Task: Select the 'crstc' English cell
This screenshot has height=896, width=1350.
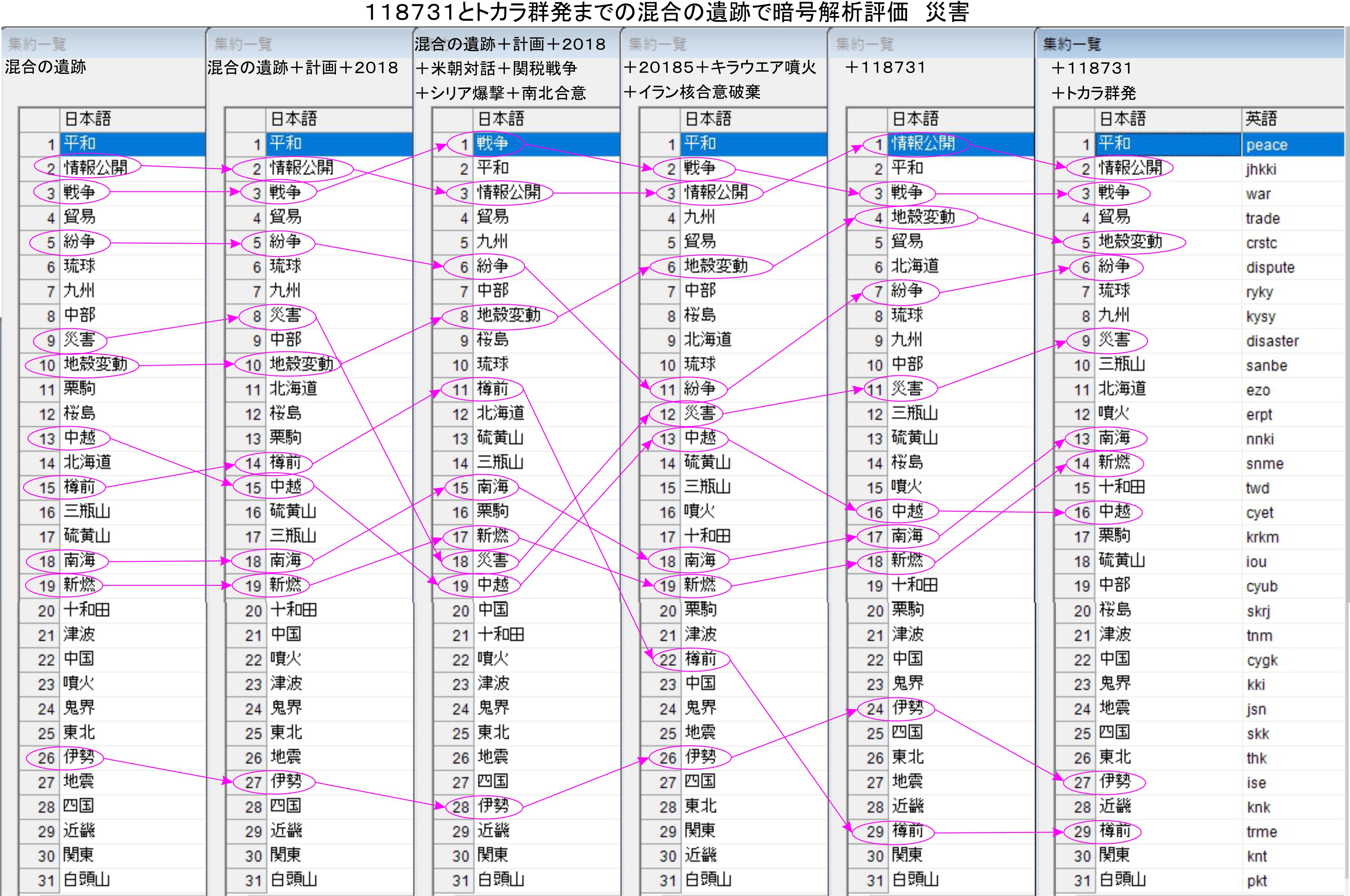Action: (1261, 243)
